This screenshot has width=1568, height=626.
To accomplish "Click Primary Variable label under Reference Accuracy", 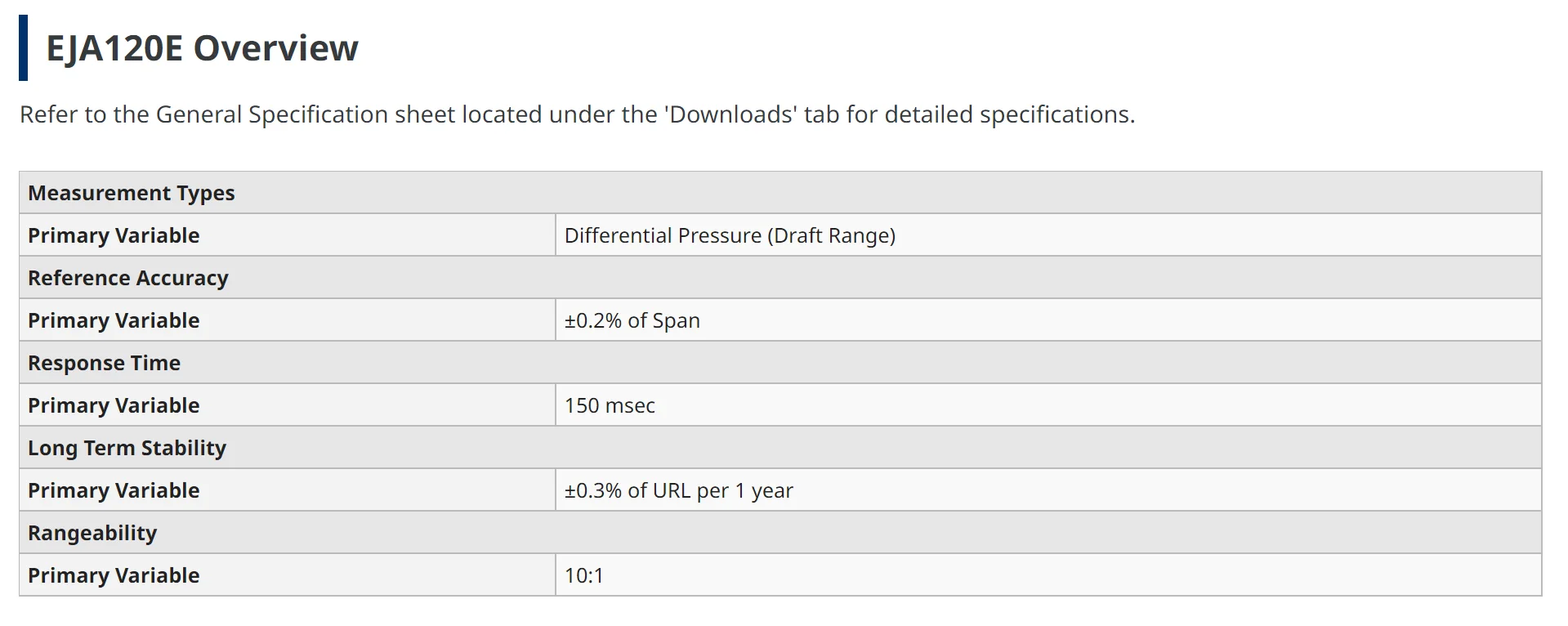I will (114, 320).
